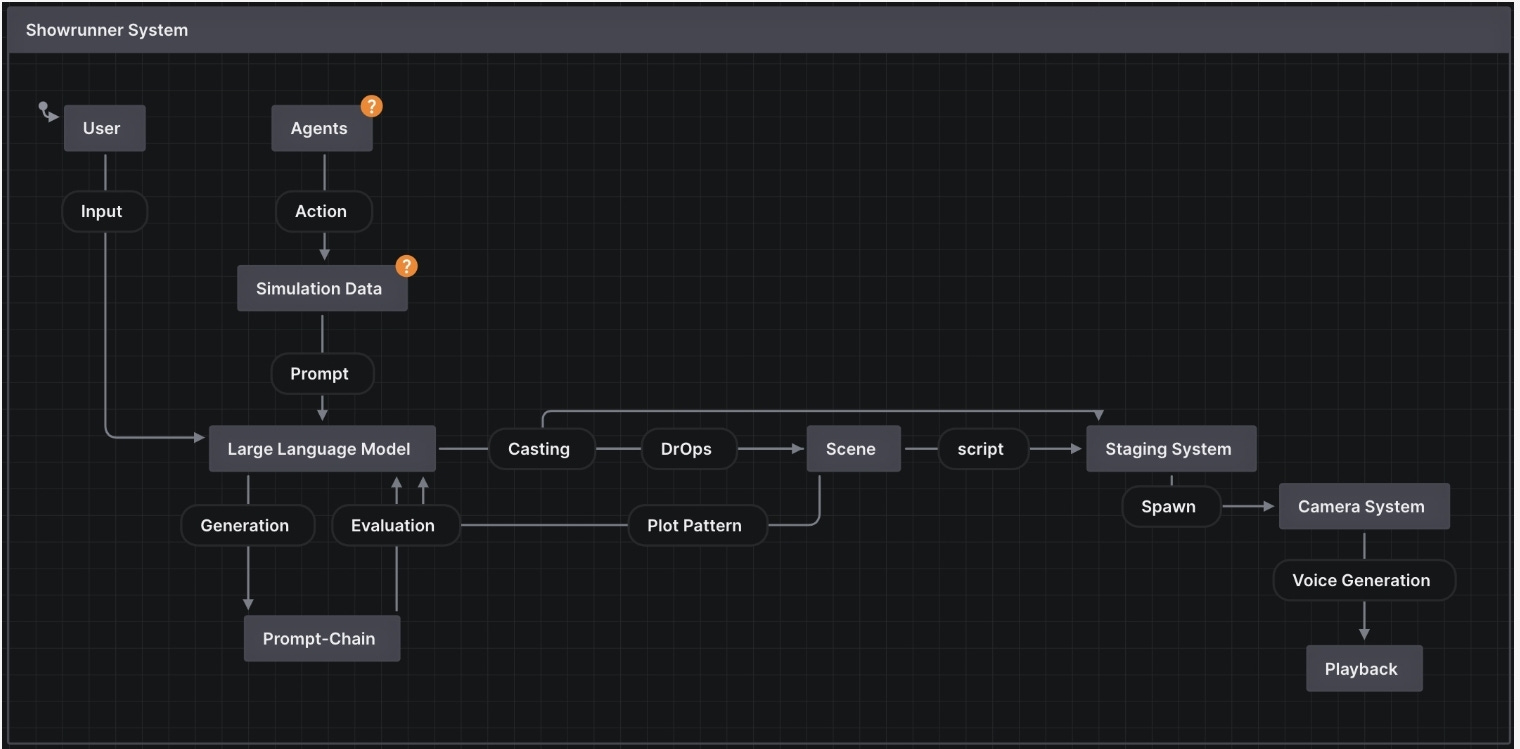Select the Large Language Model node
This screenshot has height=749, width=1520.
(x=322, y=449)
